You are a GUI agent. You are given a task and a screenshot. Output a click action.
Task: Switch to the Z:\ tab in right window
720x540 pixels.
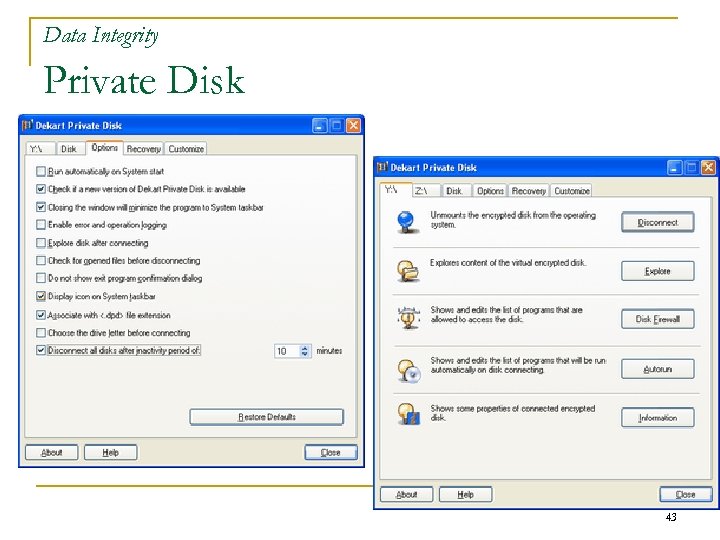(427, 191)
